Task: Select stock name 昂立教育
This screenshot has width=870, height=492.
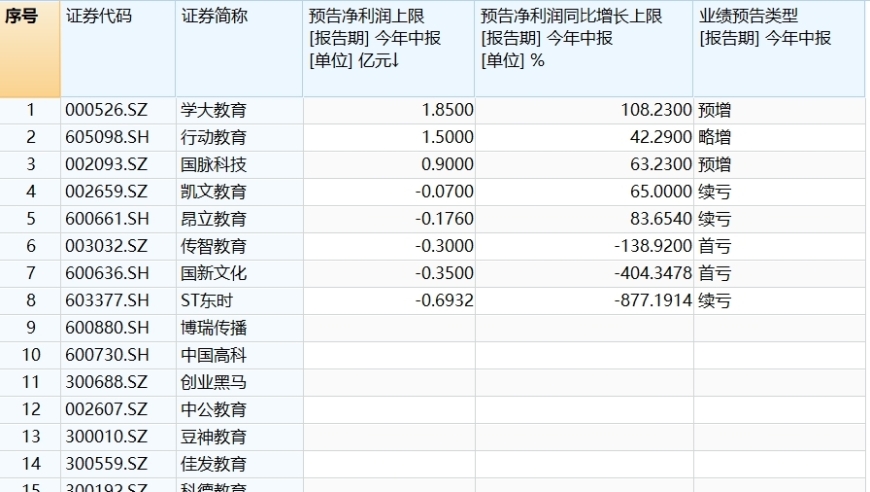Action: click(214, 219)
